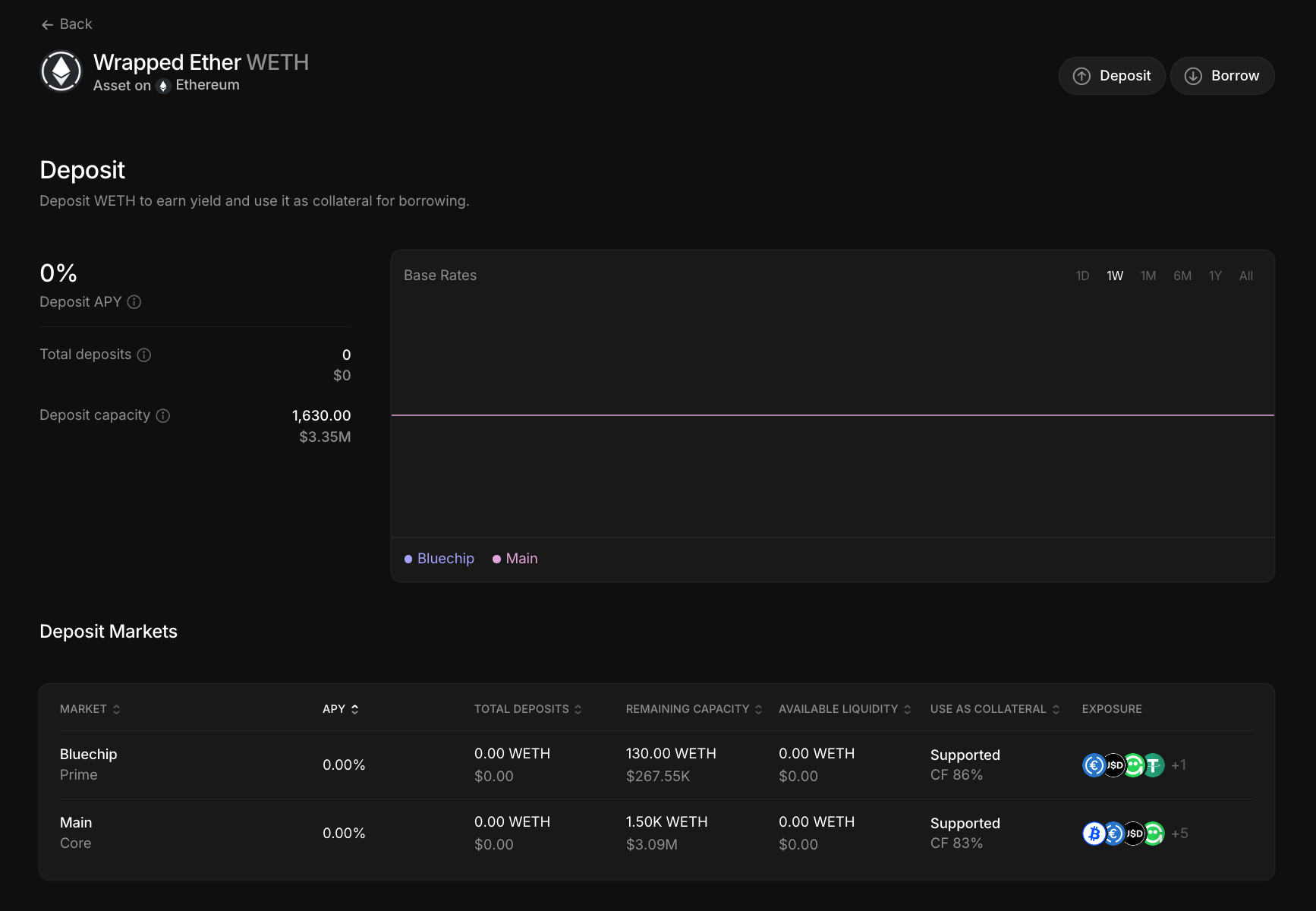Toggle the Main series in chart legend
The height and width of the screenshot is (911, 1316).
click(515, 559)
